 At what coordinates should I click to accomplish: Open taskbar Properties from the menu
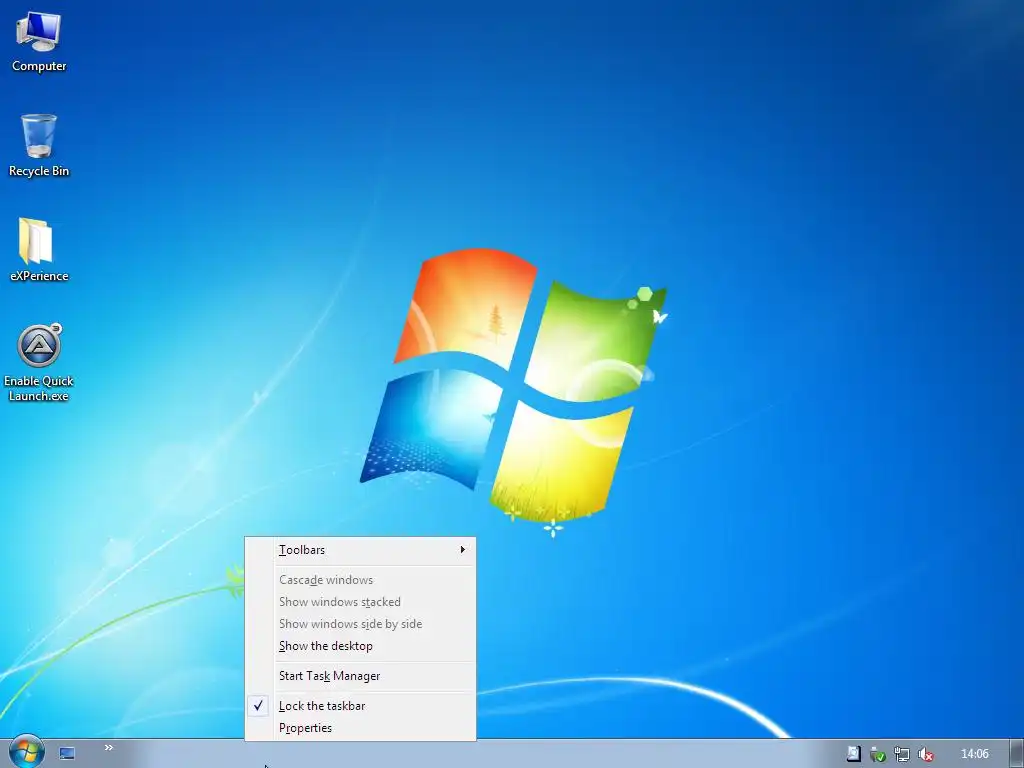tap(360, 728)
